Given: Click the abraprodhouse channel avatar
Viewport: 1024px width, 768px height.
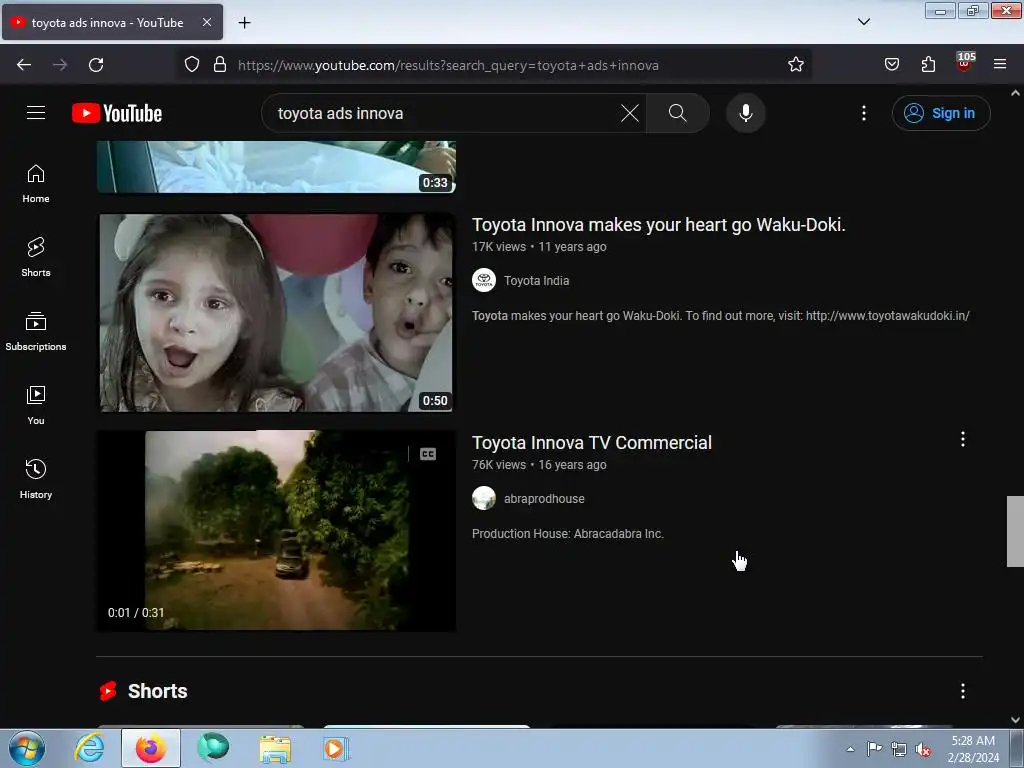Looking at the screenshot, I should (484, 498).
